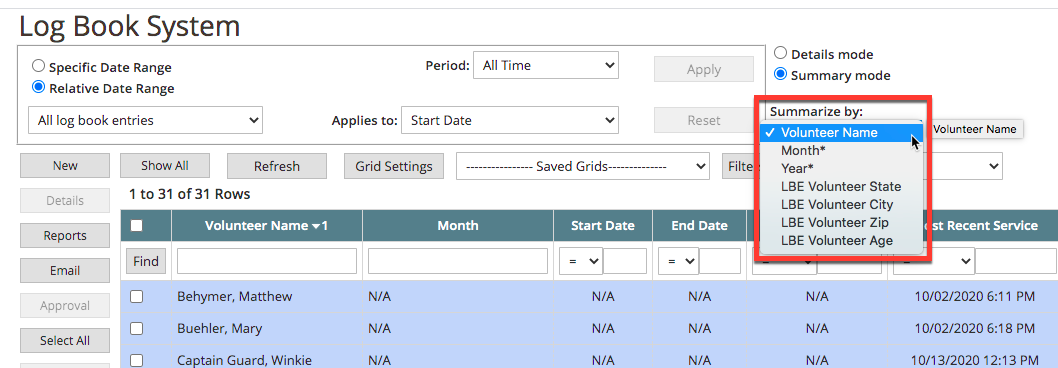Open Grid Settings
This screenshot has width=1058, height=368.
(394, 166)
